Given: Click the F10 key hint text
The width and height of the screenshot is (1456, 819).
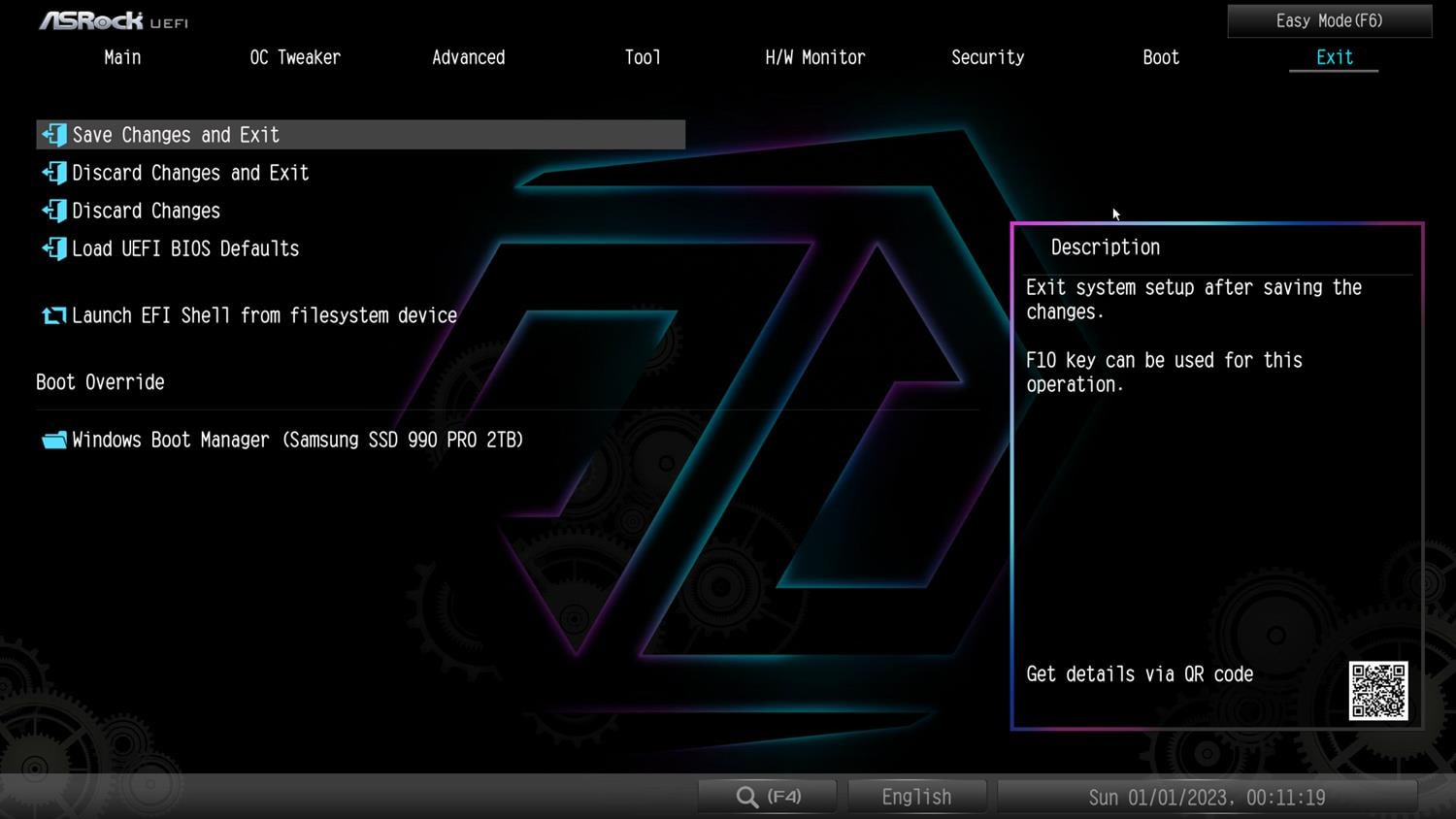Looking at the screenshot, I should tap(1164, 372).
